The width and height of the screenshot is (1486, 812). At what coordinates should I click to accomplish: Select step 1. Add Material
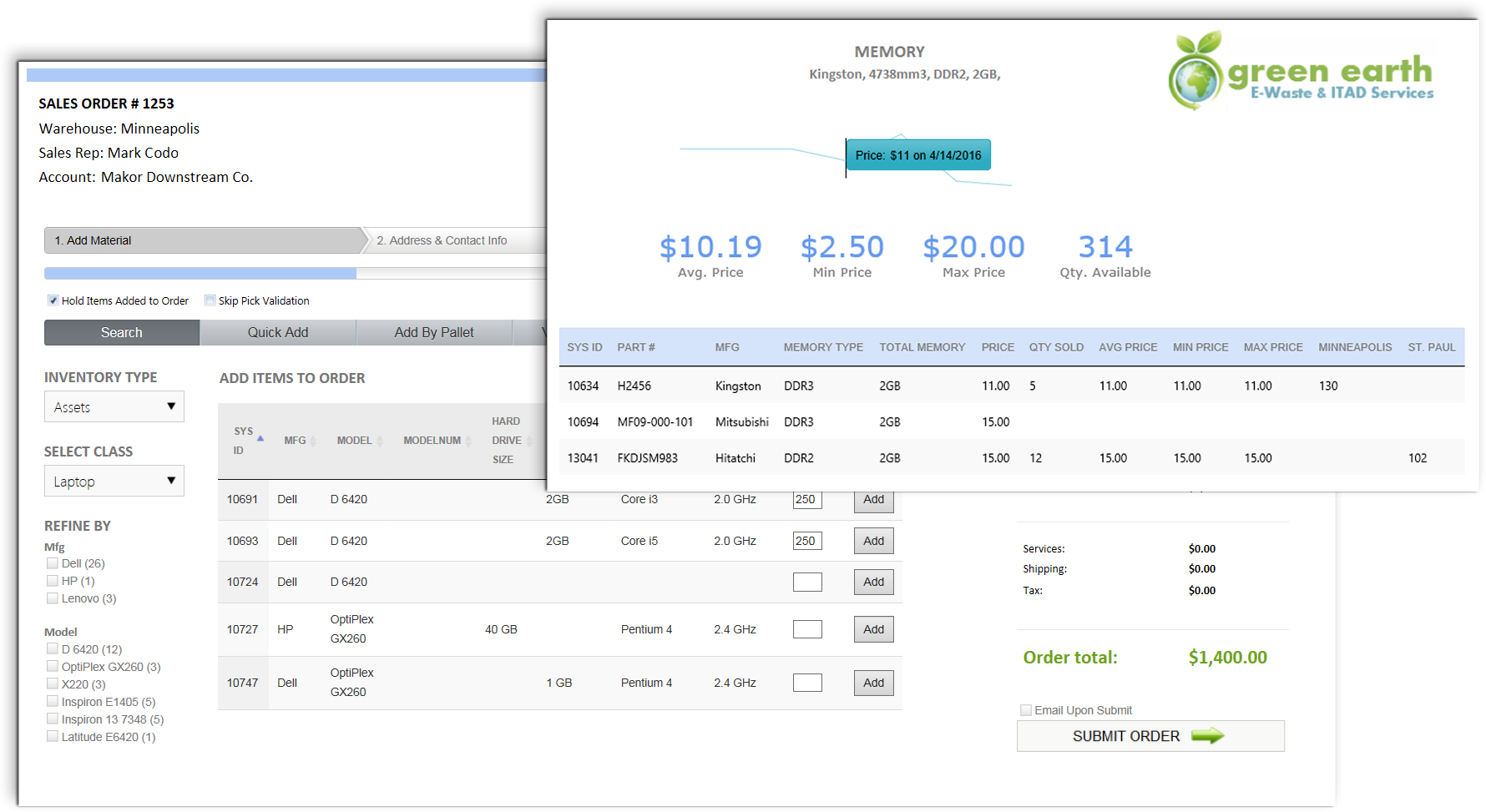pyautogui.click(x=205, y=240)
